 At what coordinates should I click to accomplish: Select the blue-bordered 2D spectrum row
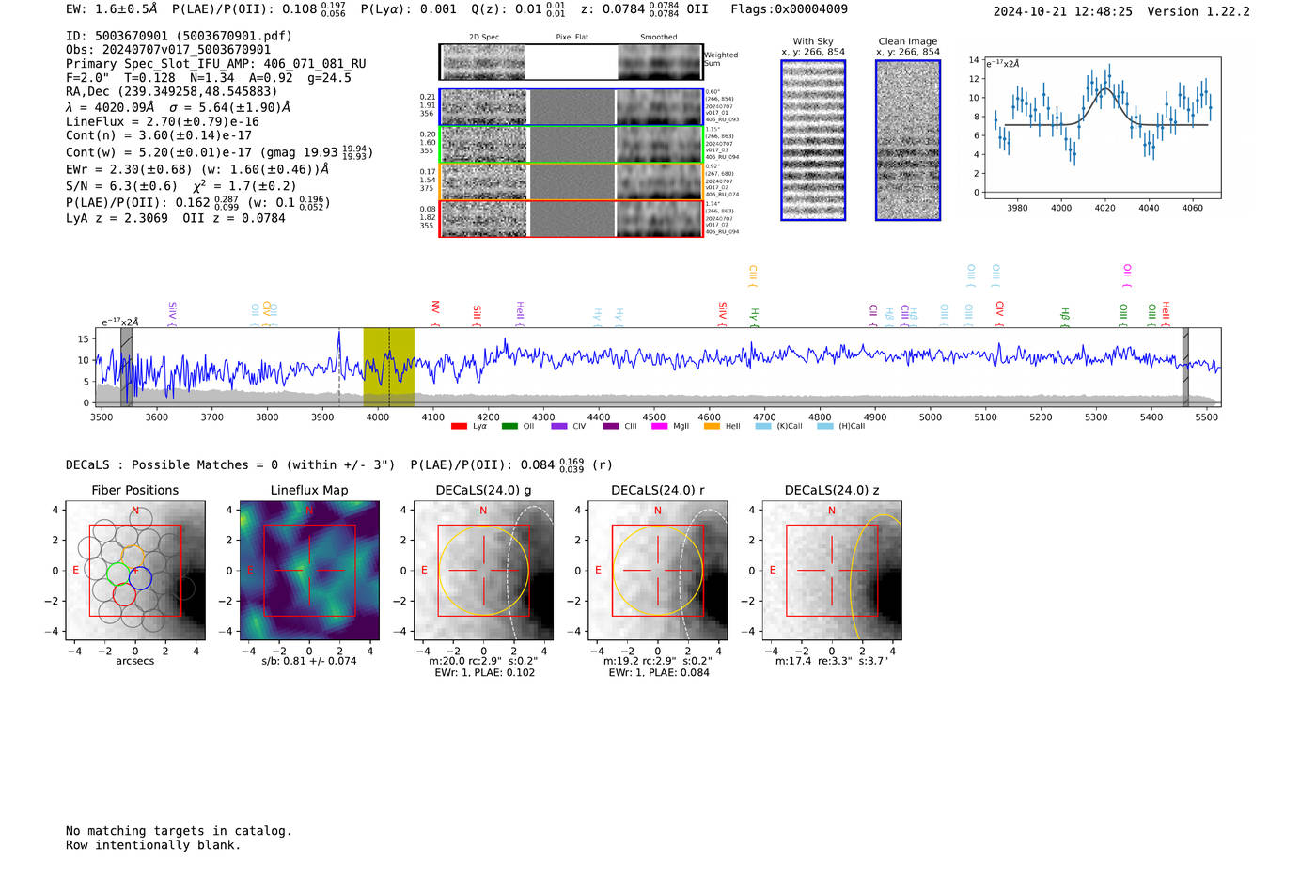(x=572, y=107)
